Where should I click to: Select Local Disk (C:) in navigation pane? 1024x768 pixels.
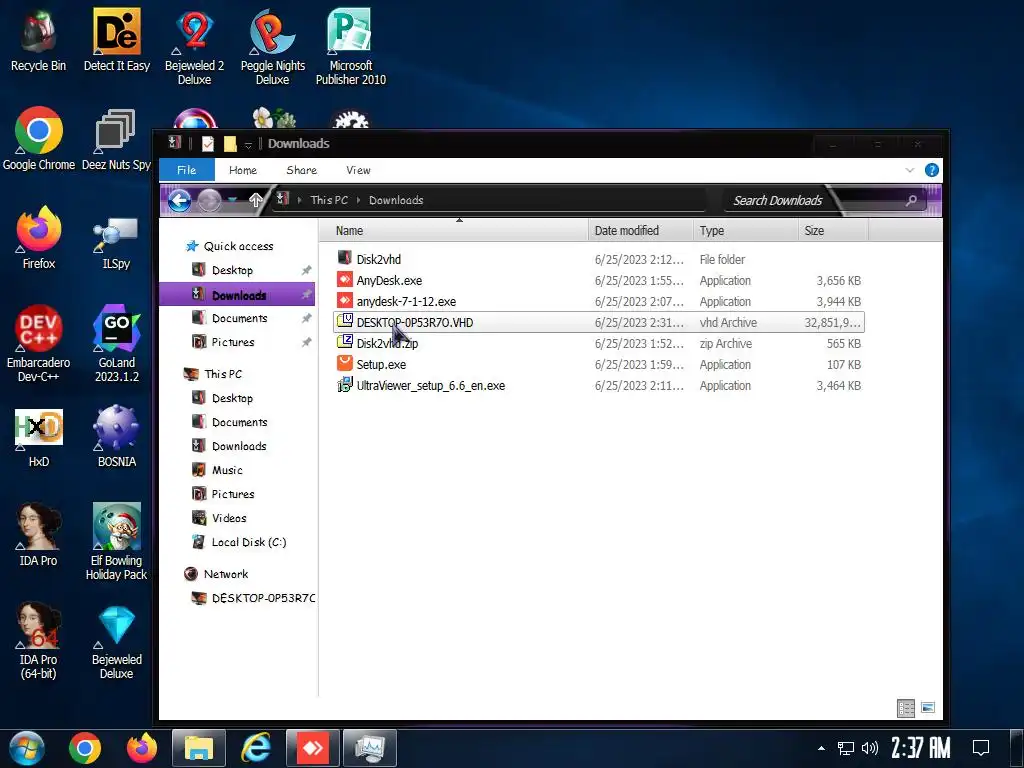point(248,542)
